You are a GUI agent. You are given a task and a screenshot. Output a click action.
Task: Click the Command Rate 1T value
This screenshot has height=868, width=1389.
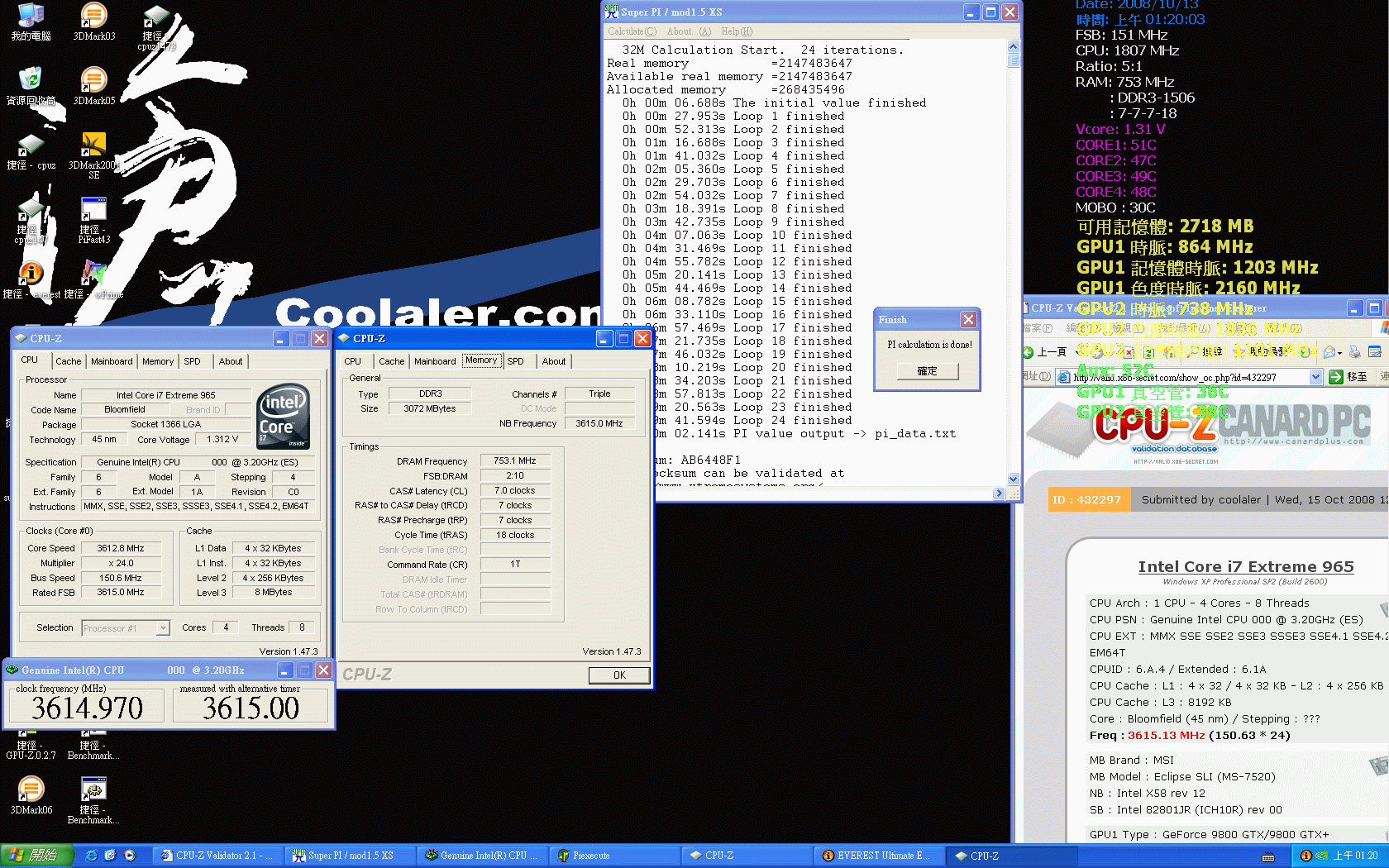[x=515, y=564]
